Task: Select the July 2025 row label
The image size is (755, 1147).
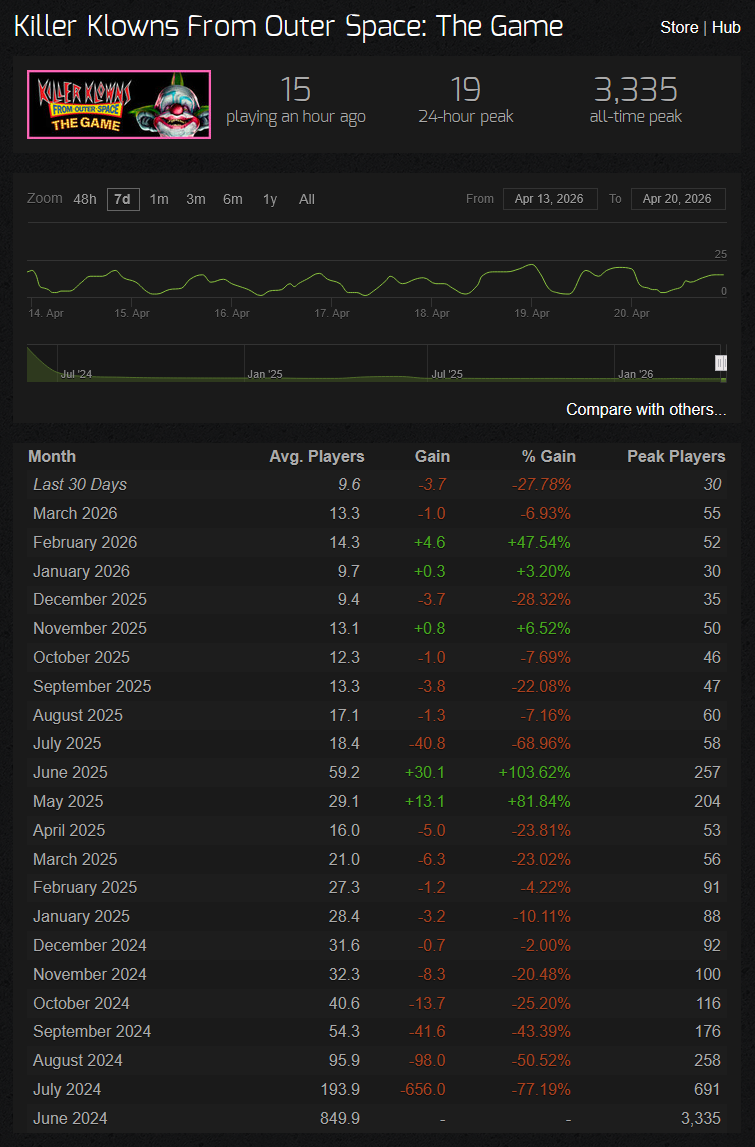Action: (x=67, y=744)
